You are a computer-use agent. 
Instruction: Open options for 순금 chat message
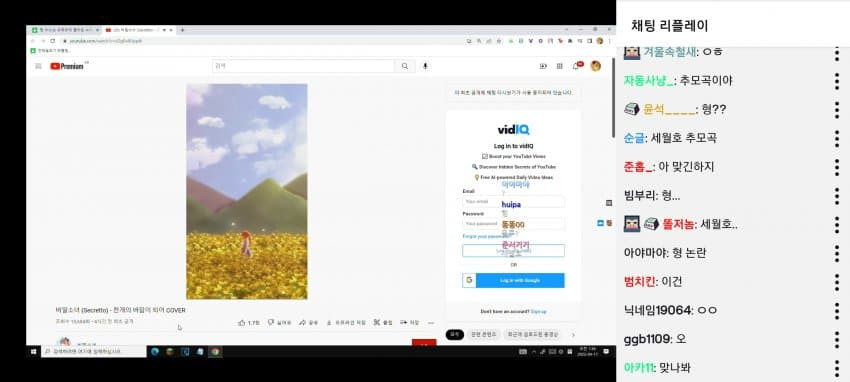pyautogui.click(x=836, y=138)
